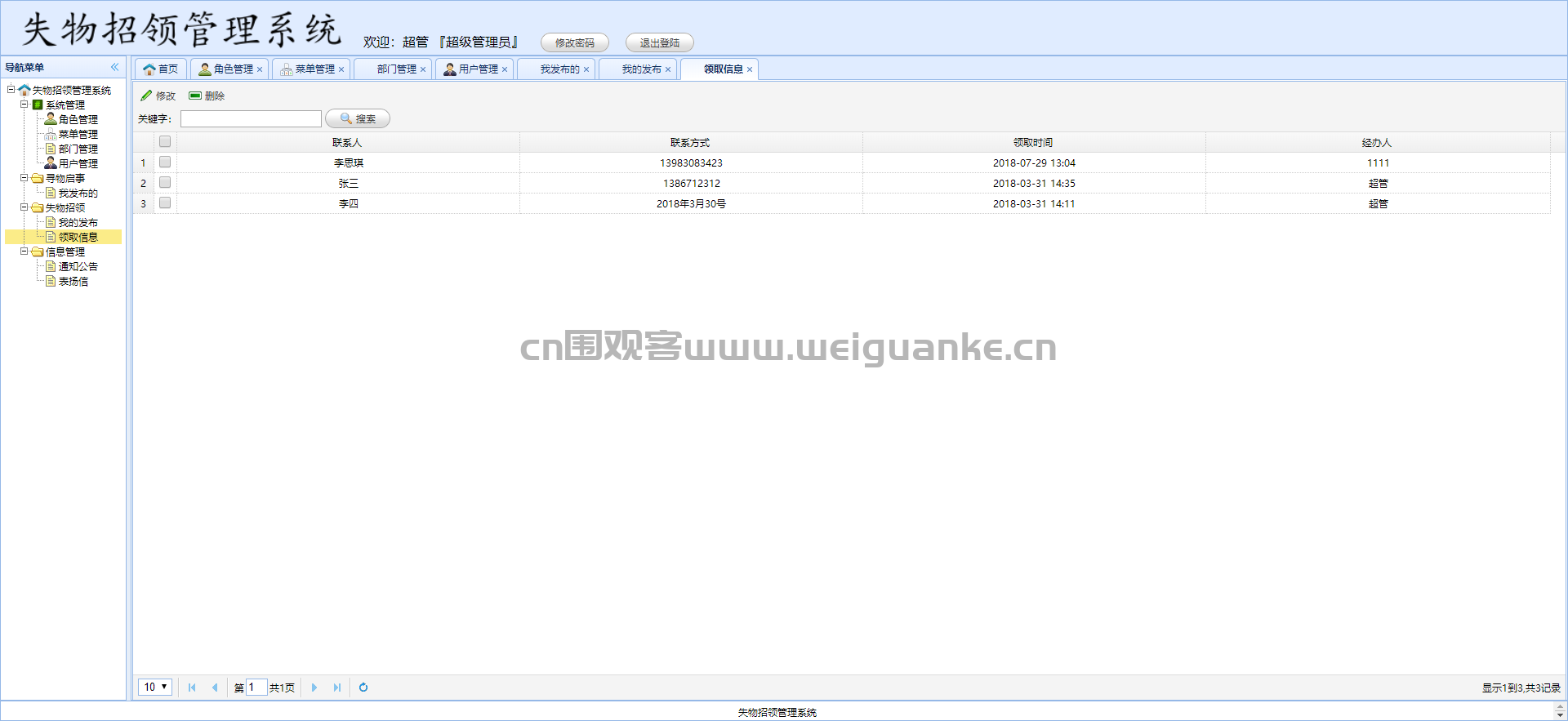Collapse the 系统管理 tree node
The image size is (1568, 721).
[24, 105]
